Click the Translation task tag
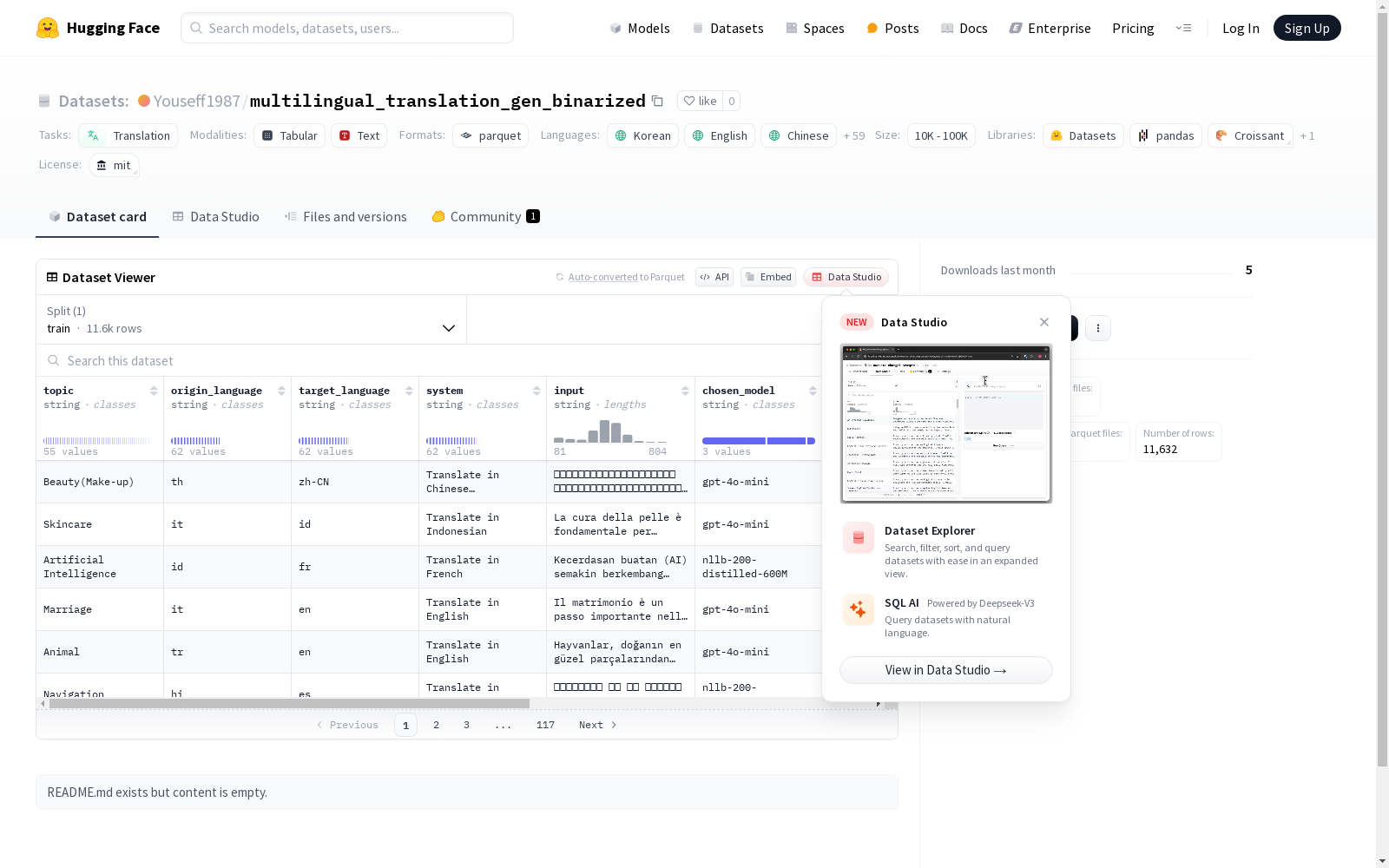This screenshot has width=1389, height=868. 128,135
